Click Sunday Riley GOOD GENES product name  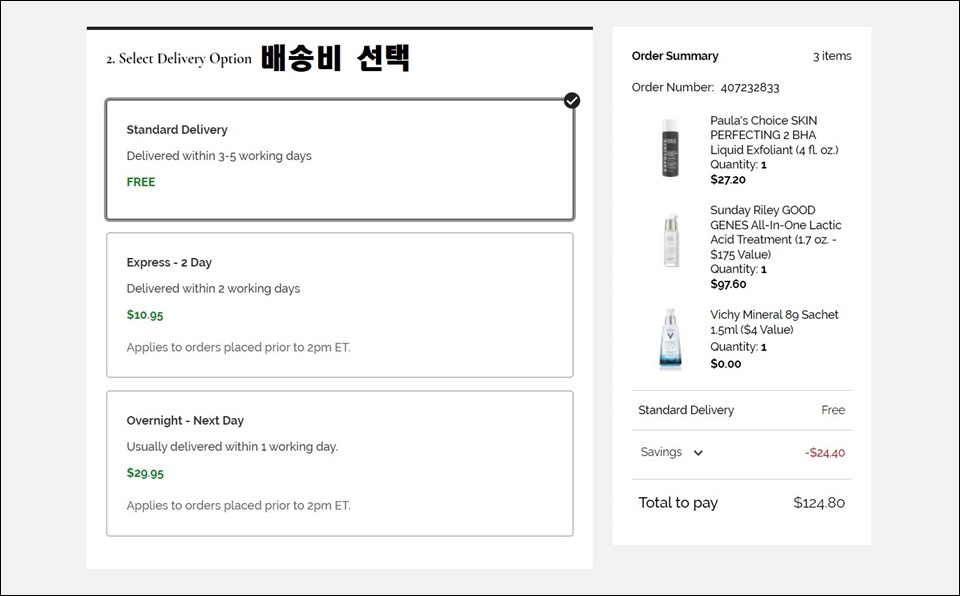click(x=776, y=232)
